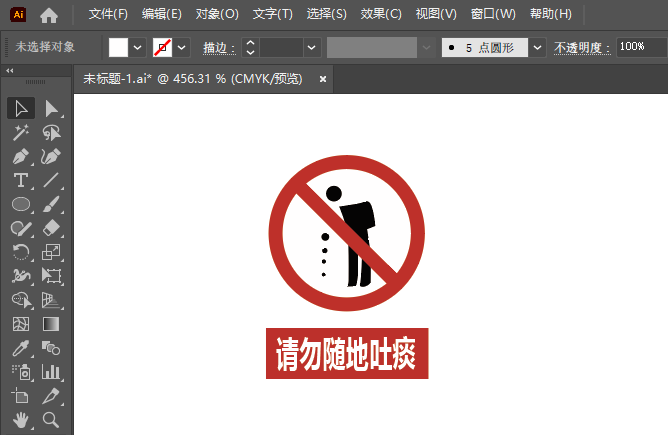Select the Warp tool
Screen dimensions: 668x435
pos(21,276)
